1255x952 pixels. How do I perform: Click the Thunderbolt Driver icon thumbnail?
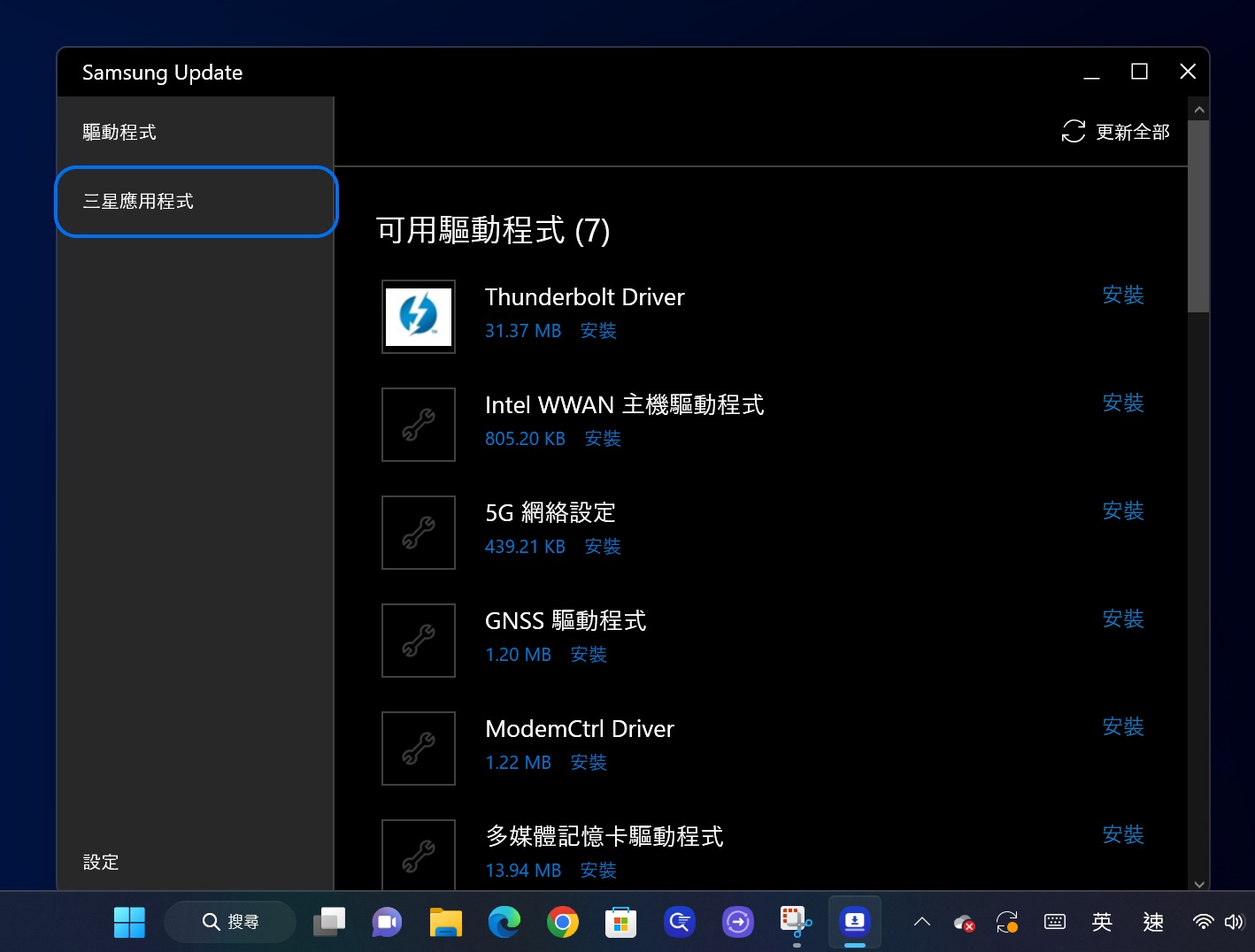coord(418,317)
